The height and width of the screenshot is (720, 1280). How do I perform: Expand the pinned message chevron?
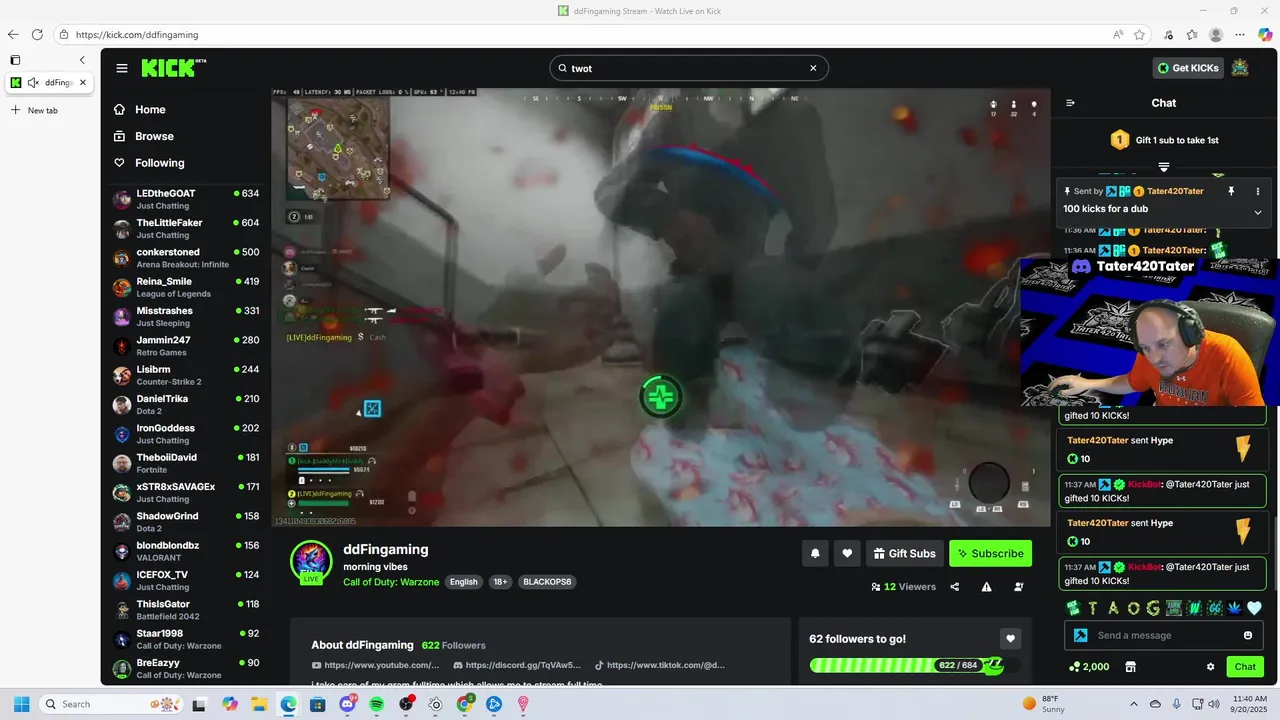pos(1258,212)
